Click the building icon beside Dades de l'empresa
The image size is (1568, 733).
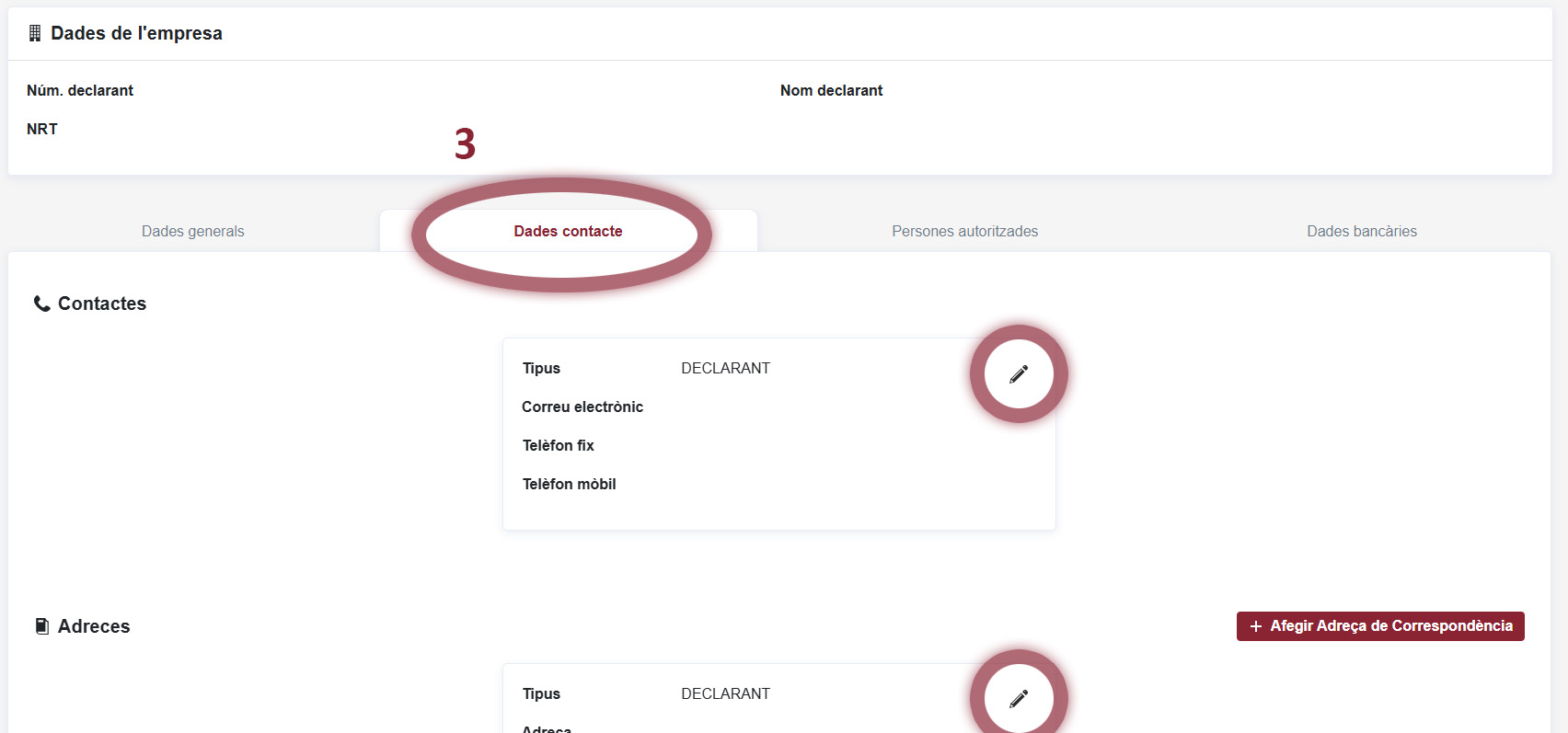35,33
